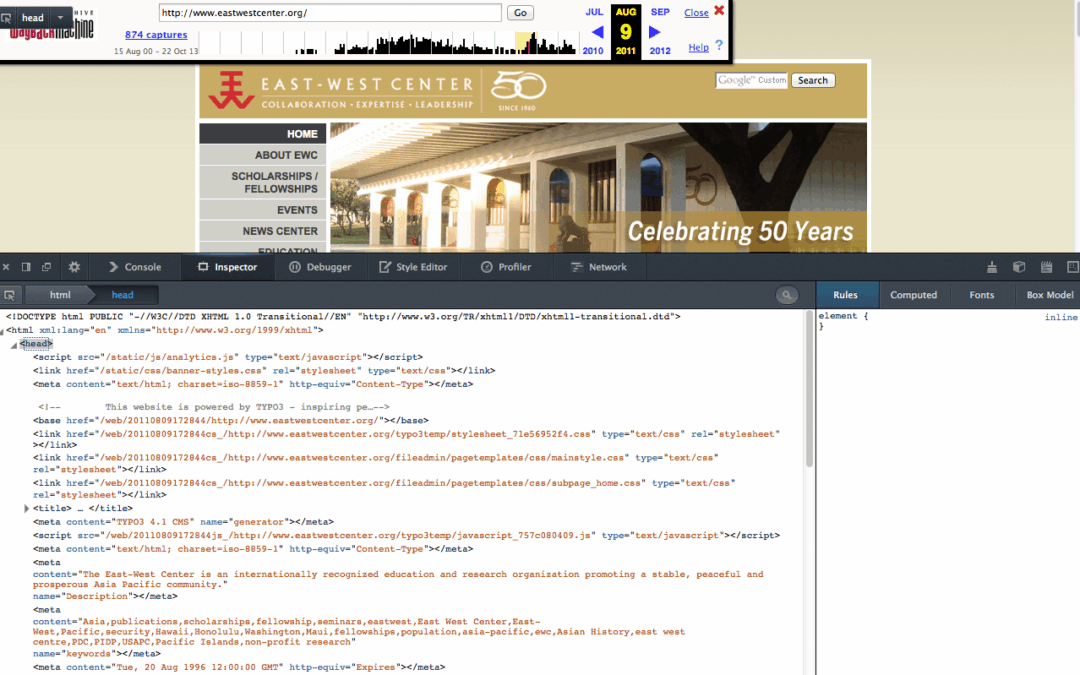Click the 'inline' source label in Rules

1061,318
